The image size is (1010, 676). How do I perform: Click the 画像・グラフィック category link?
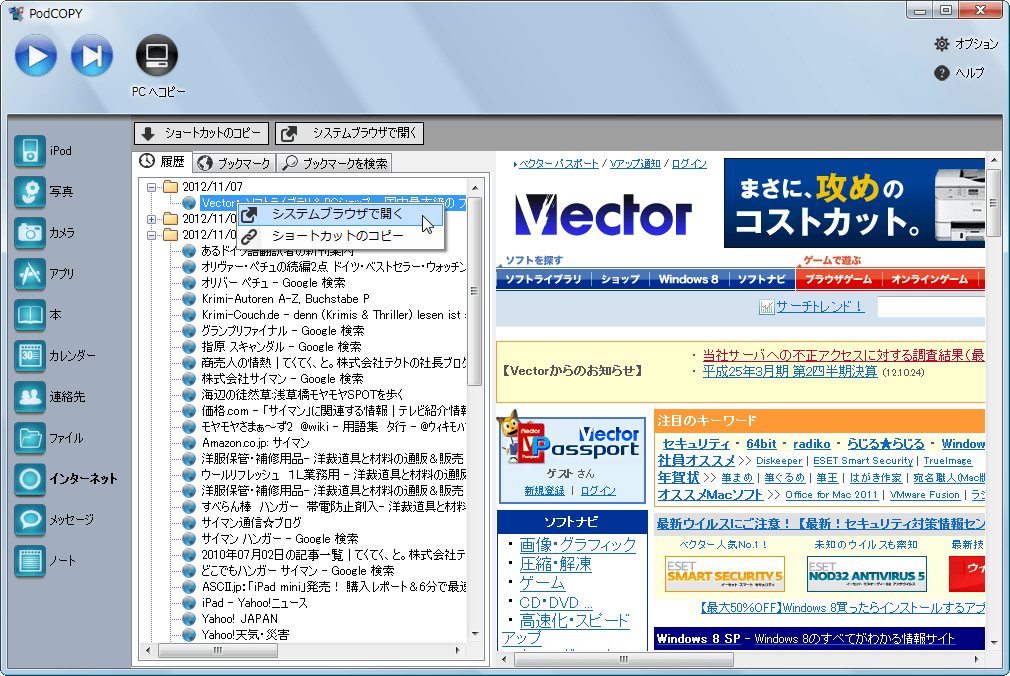pyautogui.click(x=578, y=545)
